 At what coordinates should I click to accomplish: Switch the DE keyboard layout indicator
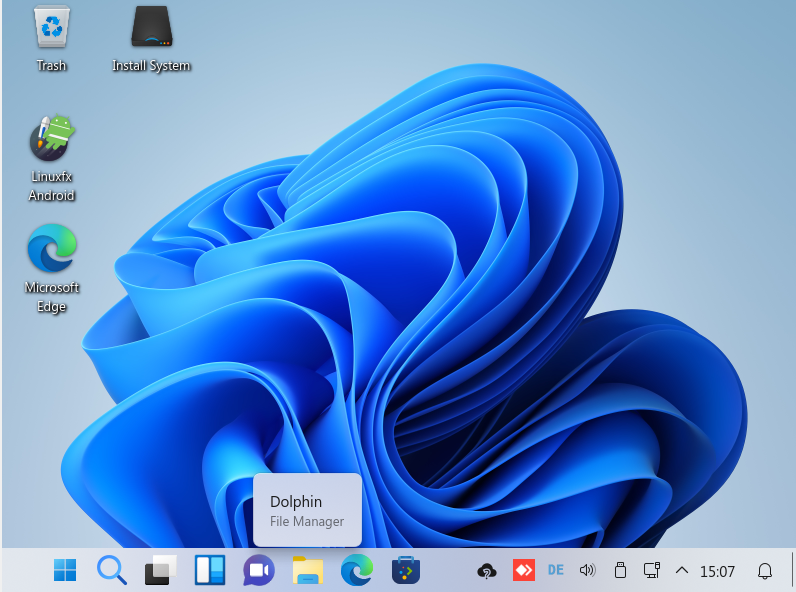(x=556, y=571)
